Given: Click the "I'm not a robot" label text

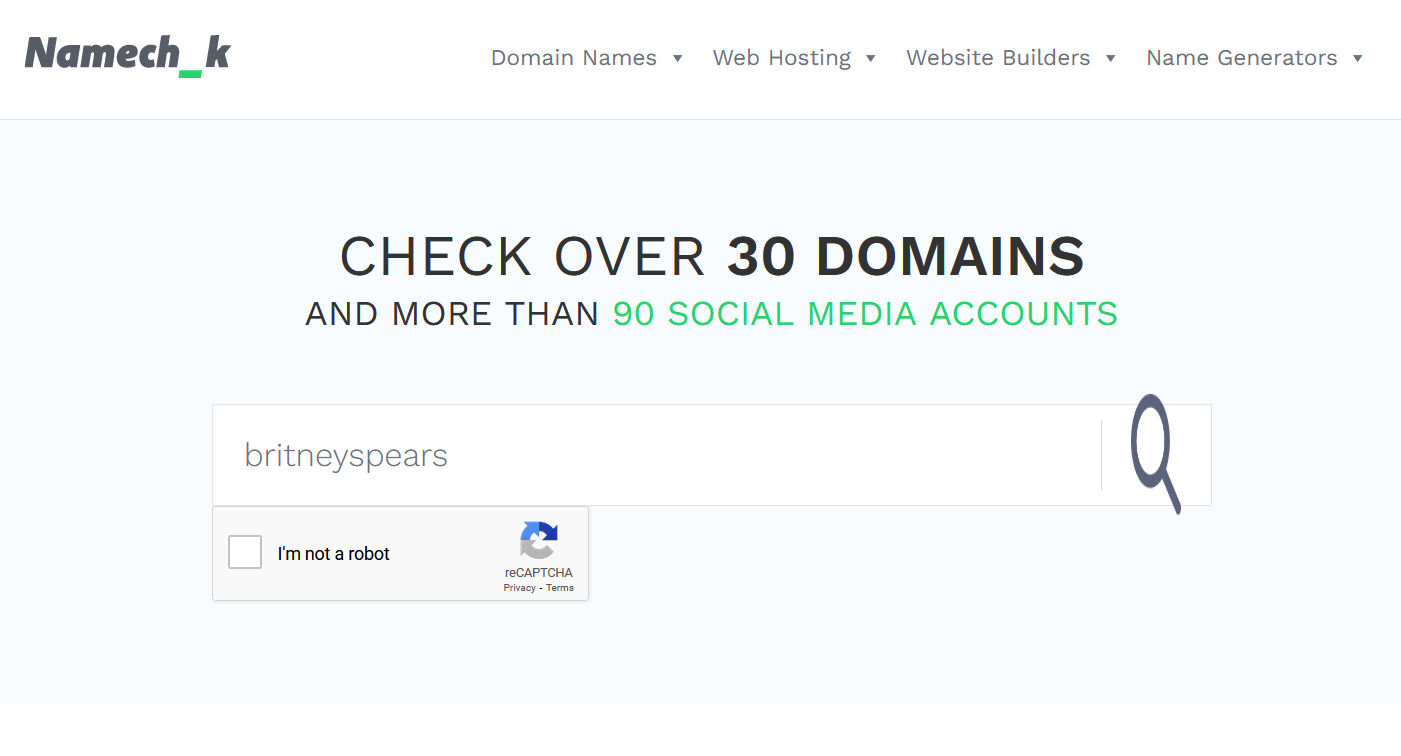Looking at the screenshot, I should tap(333, 554).
